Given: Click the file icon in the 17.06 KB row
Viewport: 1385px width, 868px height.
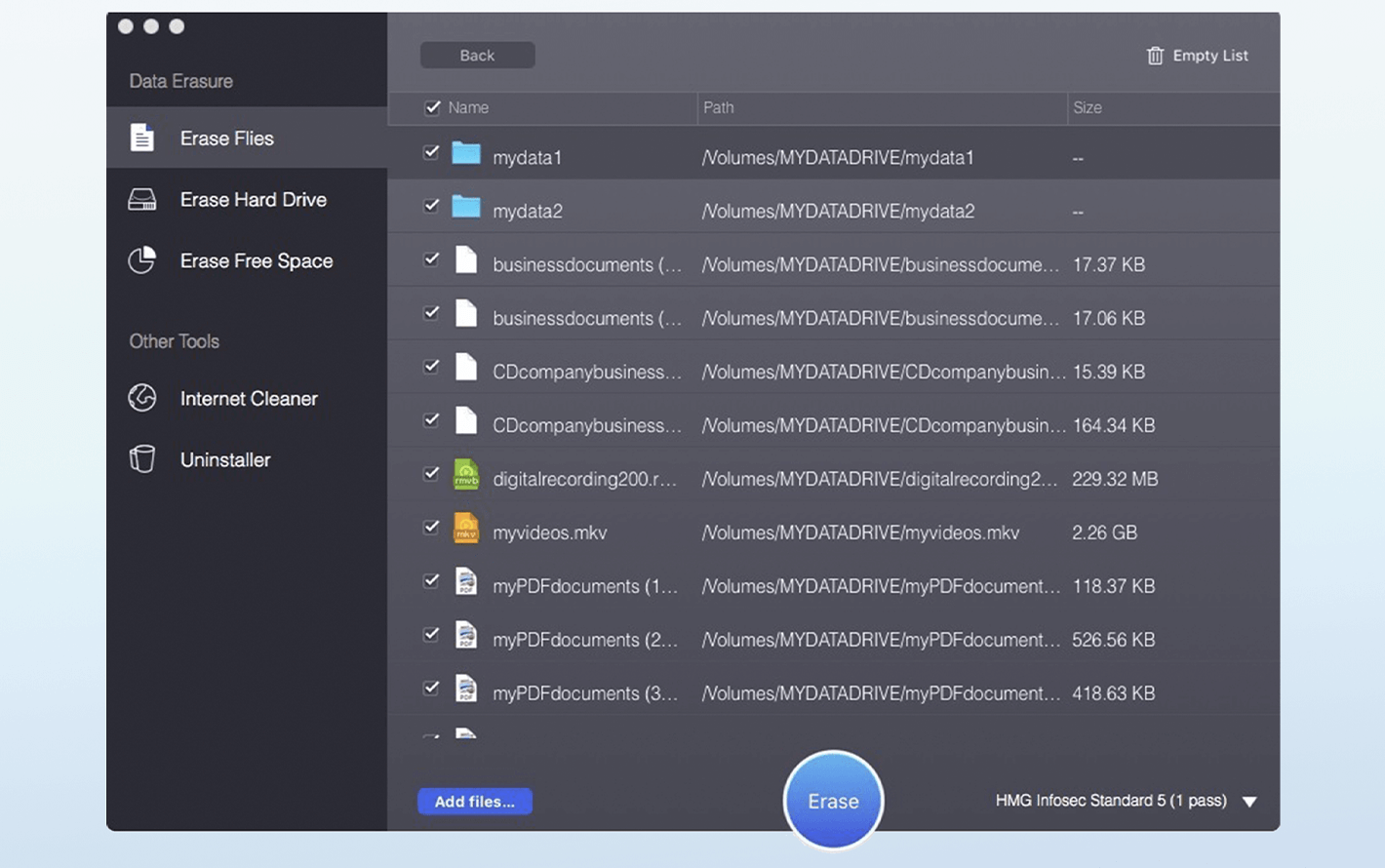Looking at the screenshot, I should pyautogui.click(x=466, y=313).
